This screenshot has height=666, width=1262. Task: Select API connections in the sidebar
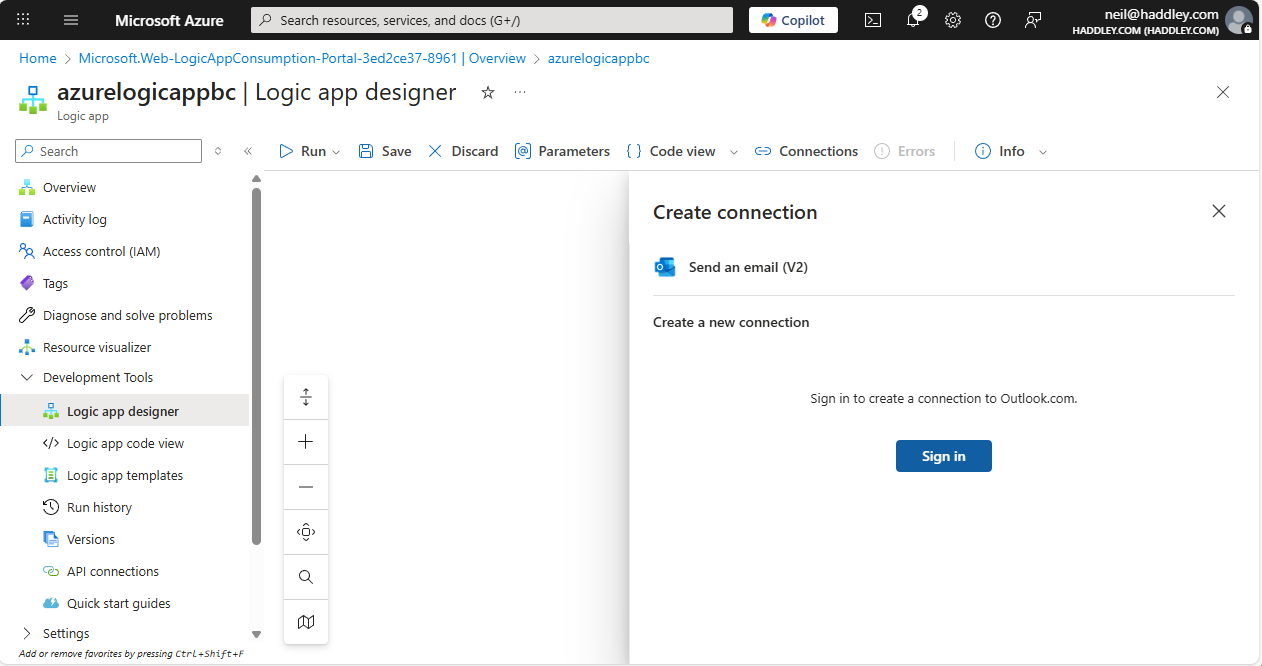(112, 571)
